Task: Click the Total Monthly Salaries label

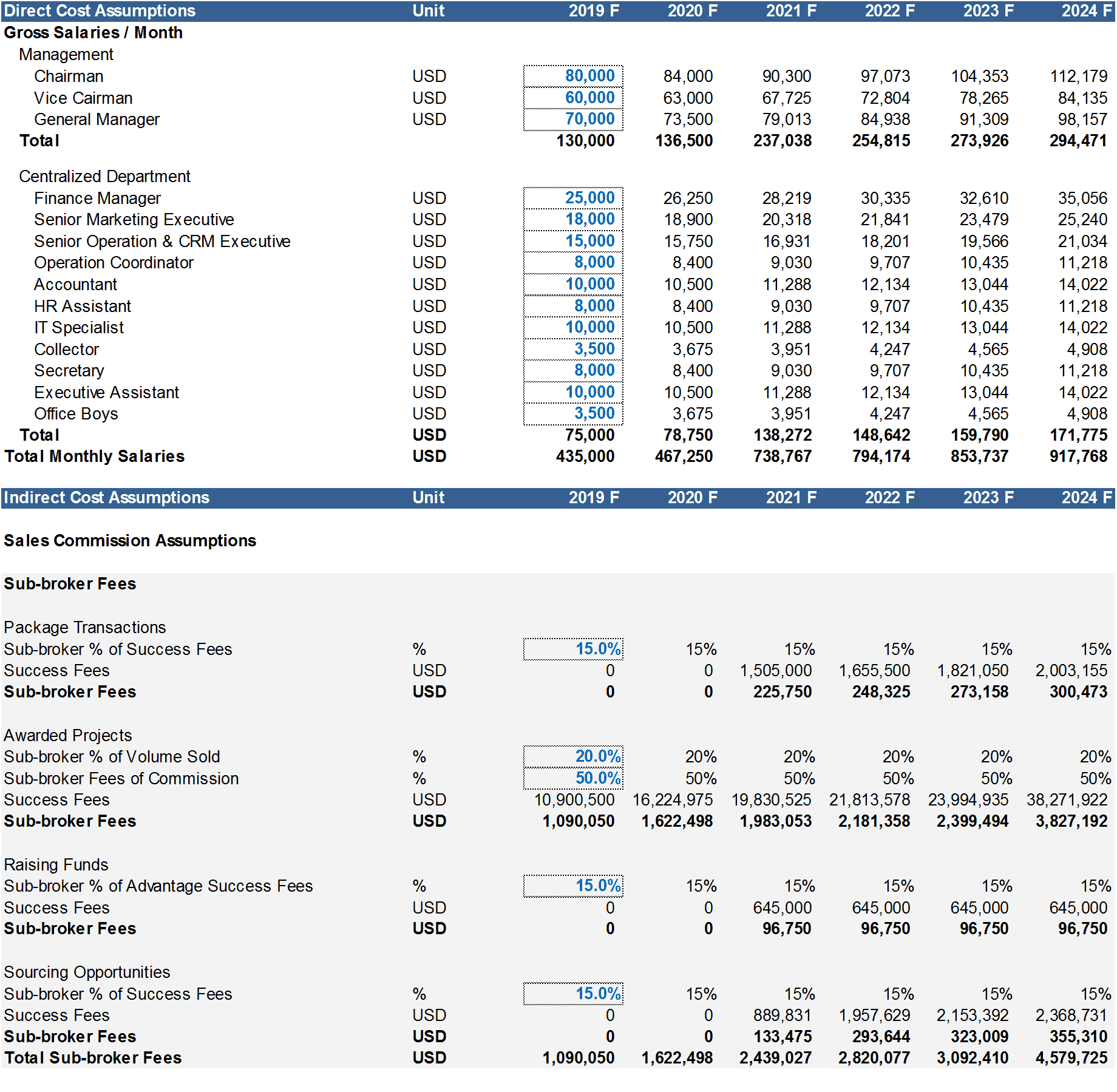Action: pyautogui.click(x=94, y=456)
